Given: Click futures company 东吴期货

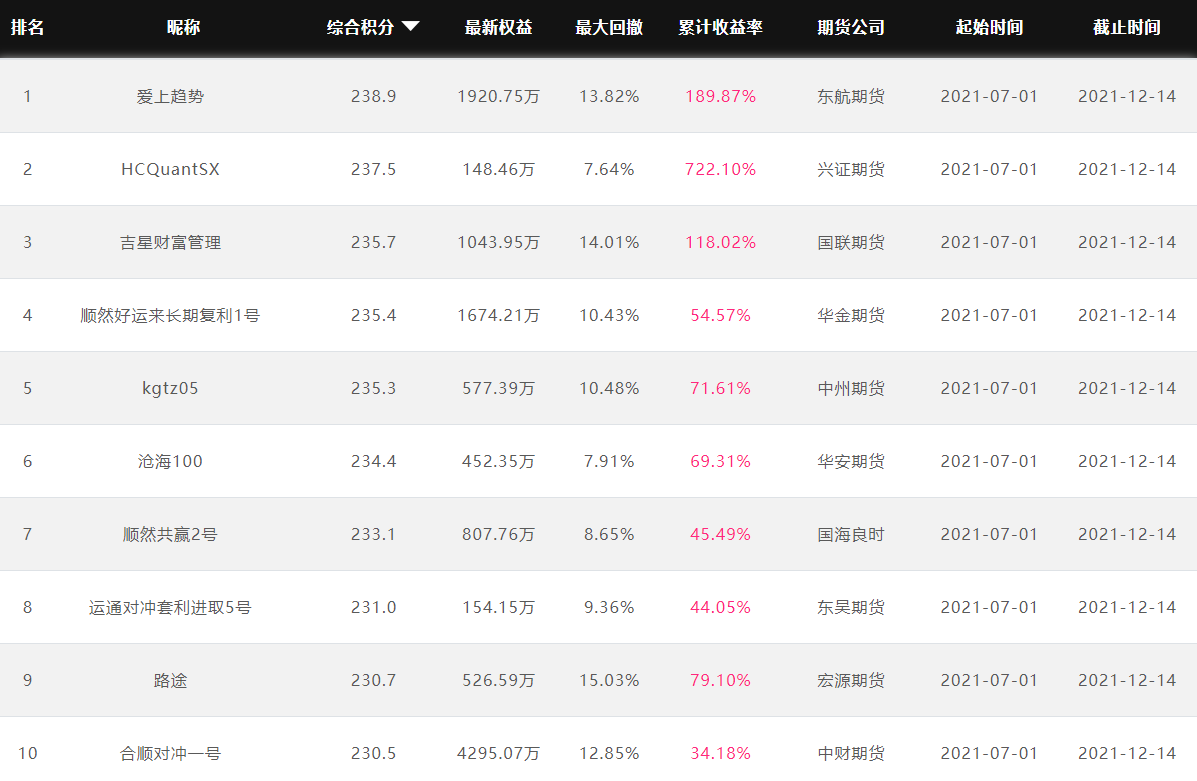Looking at the screenshot, I should pyautogui.click(x=851, y=608).
